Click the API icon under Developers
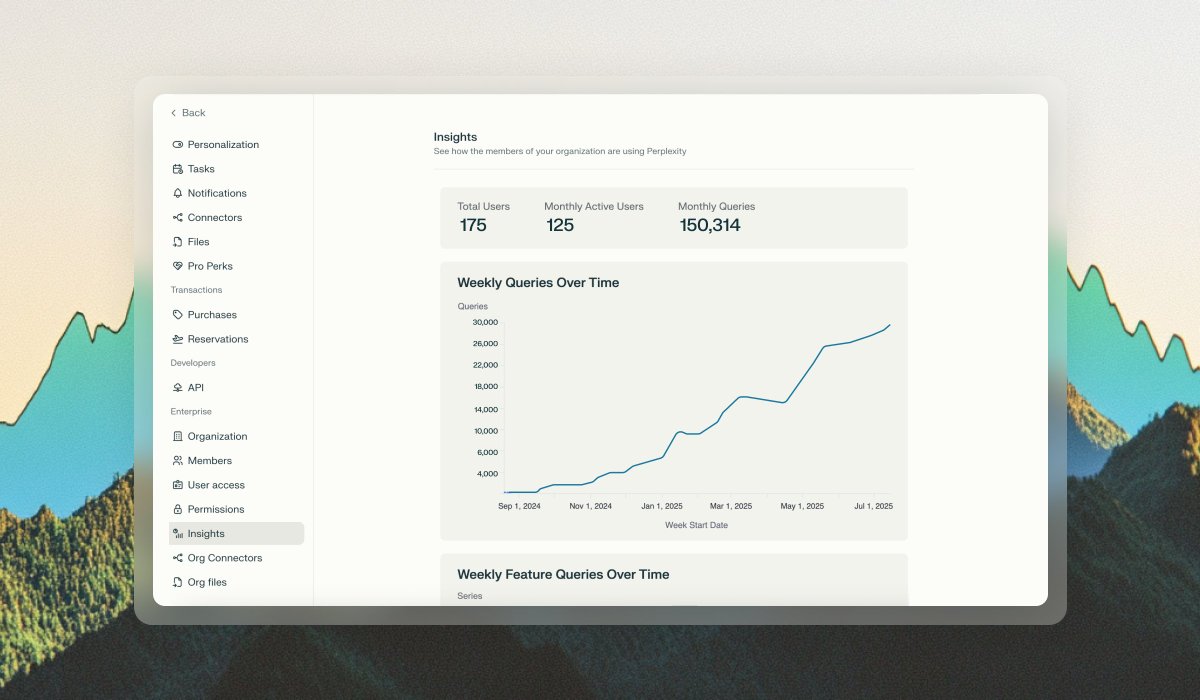1200x700 pixels. coord(177,387)
